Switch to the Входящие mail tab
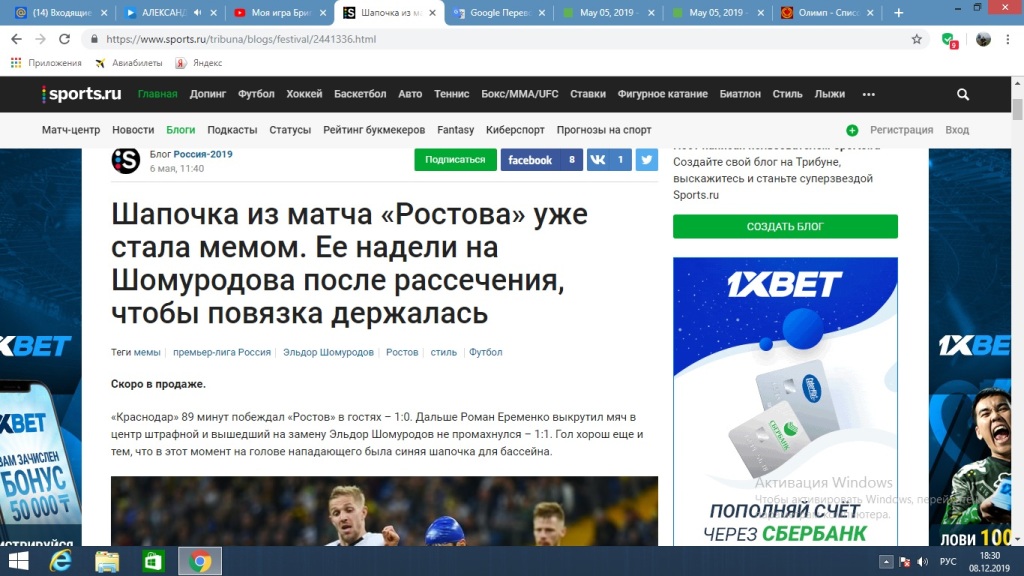Screen dimensions: 1024x576 tap(62, 12)
